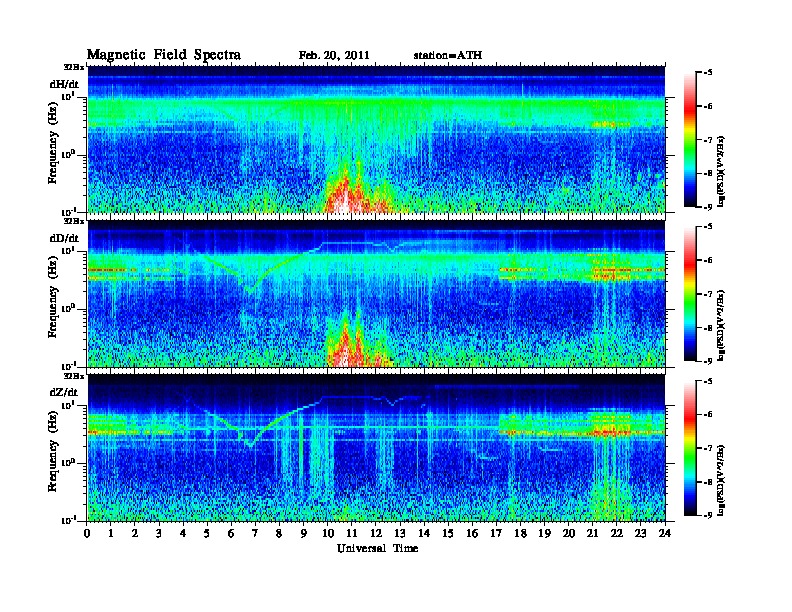
Task: Click hour 16 tick on Universal Time axis
Action: (472, 533)
